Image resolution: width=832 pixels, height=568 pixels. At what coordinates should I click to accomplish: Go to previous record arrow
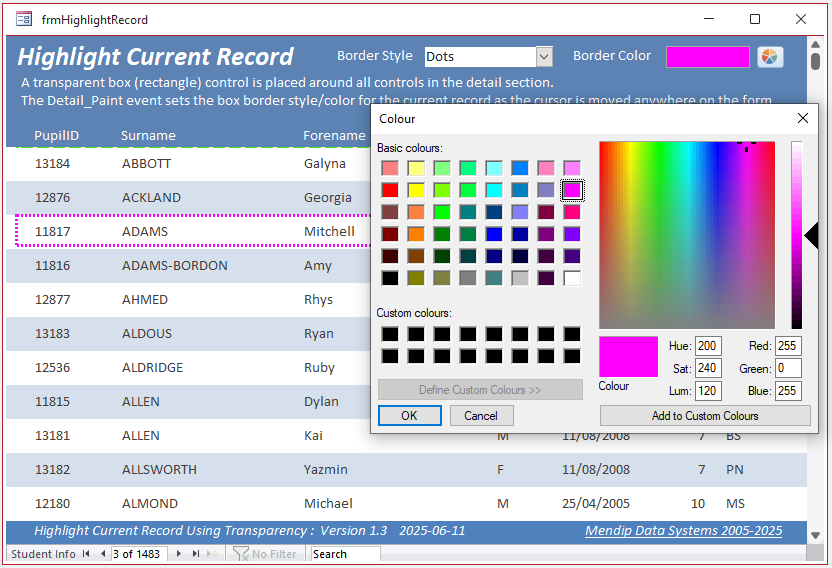click(103, 554)
